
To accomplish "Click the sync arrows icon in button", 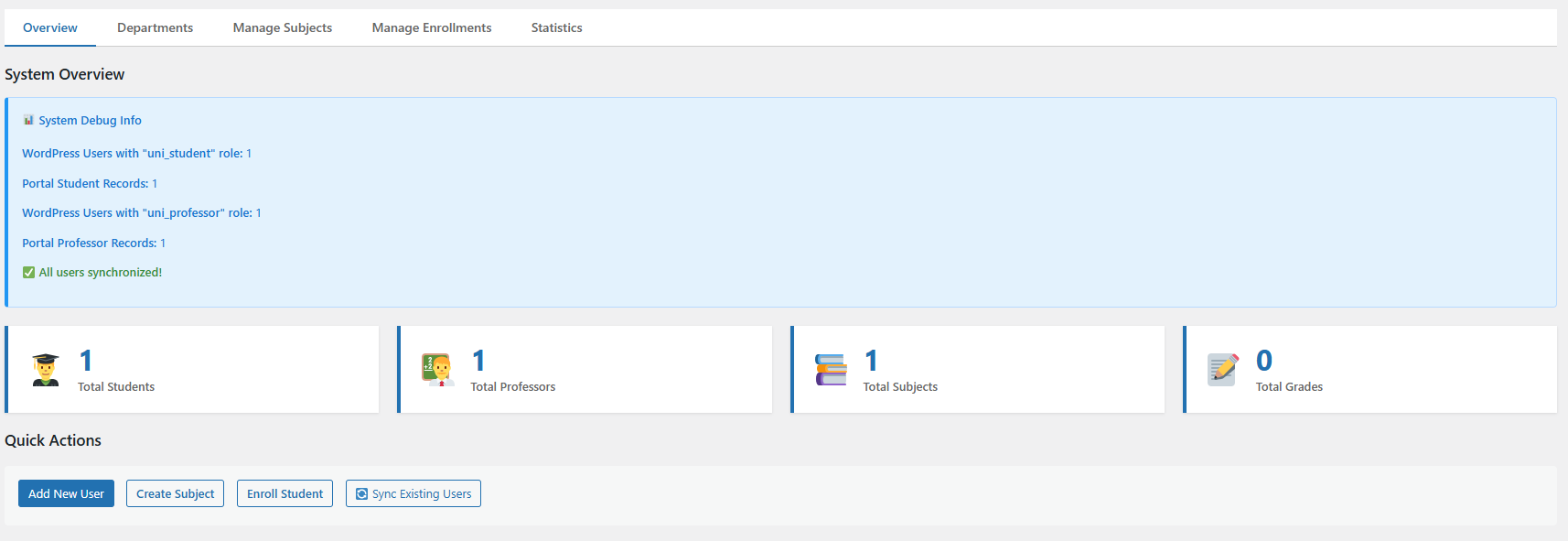I will tap(361, 494).
